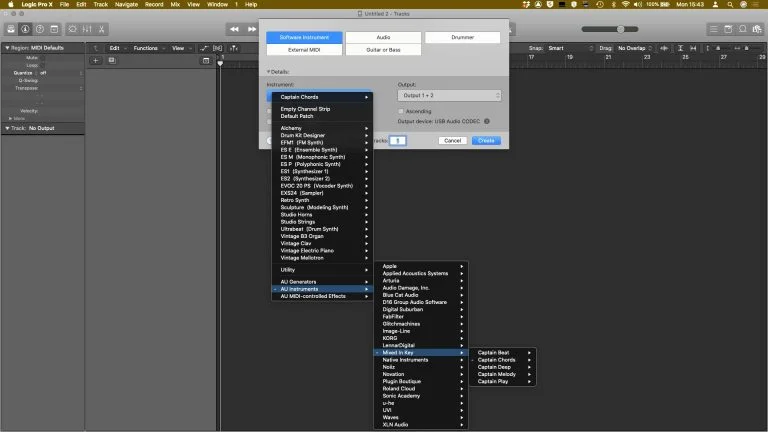
Task: Open the Drag No Overlap dropdown
Action: pos(634,48)
